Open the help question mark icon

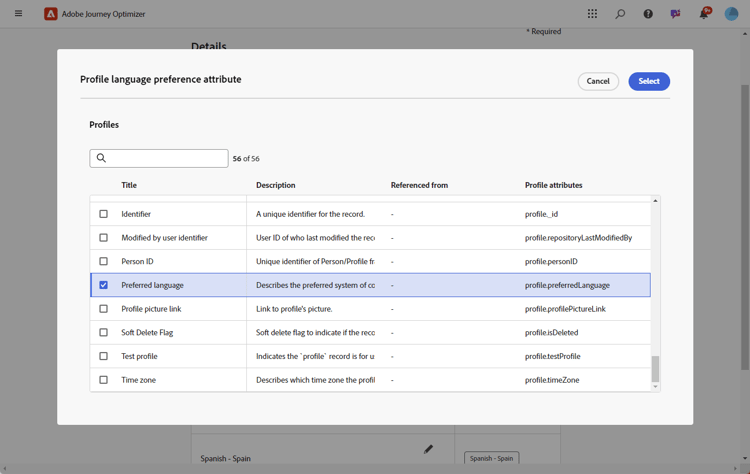coord(648,14)
